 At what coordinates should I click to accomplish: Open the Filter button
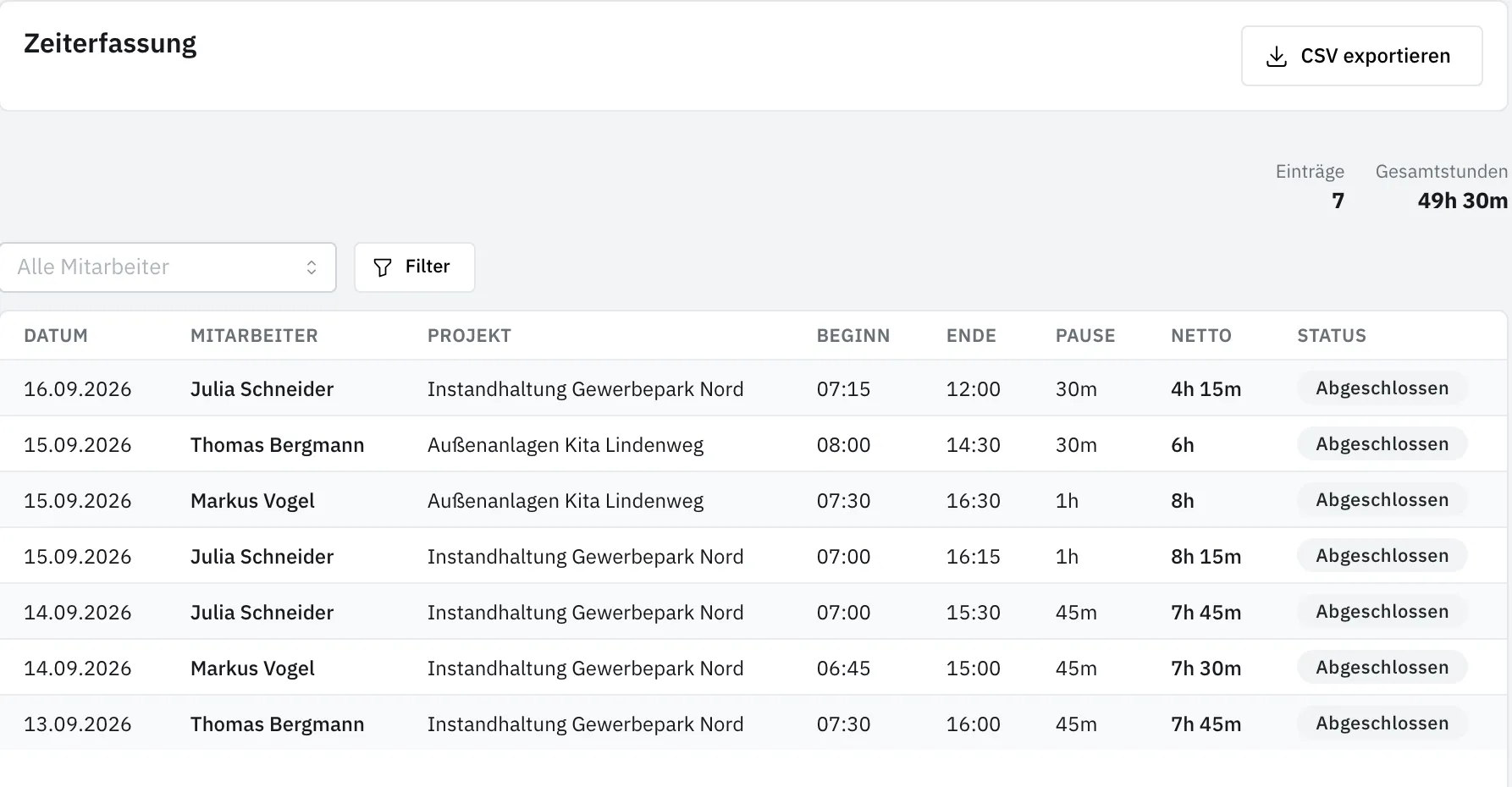click(x=414, y=267)
